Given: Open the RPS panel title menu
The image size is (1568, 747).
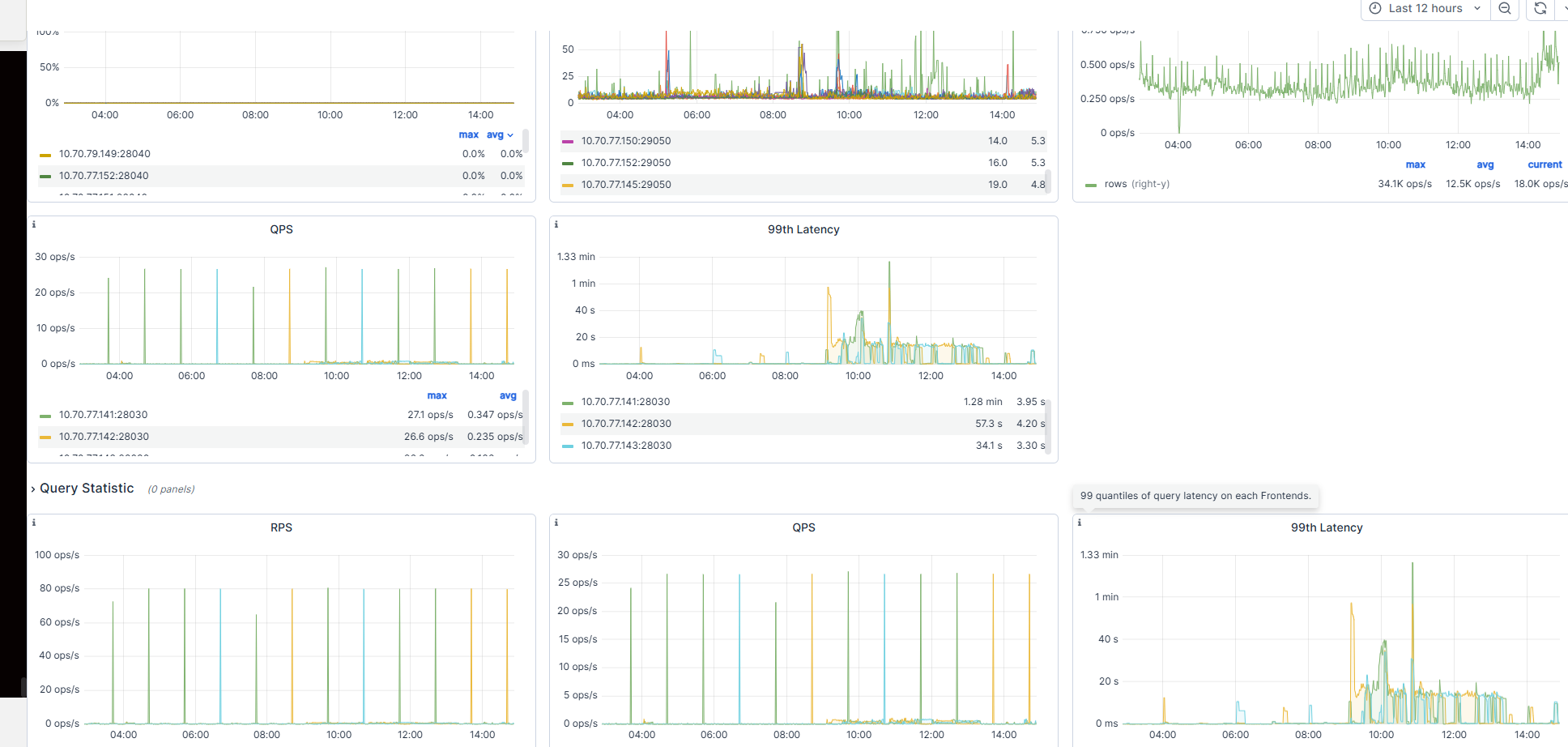Looking at the screenshot, I should point(281,527).
